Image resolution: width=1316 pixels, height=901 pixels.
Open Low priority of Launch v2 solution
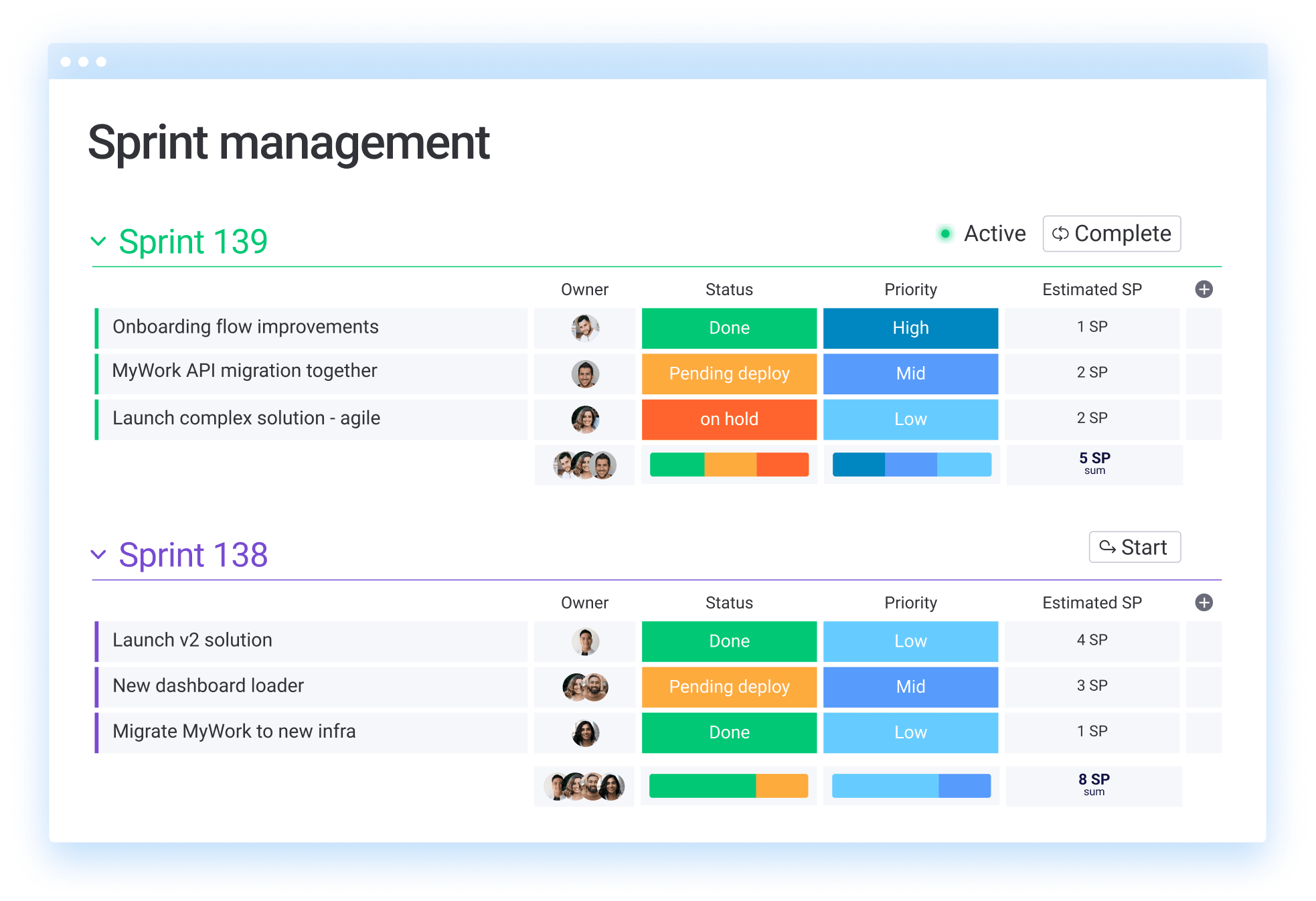pyautogui.click(x=910, y=641)
